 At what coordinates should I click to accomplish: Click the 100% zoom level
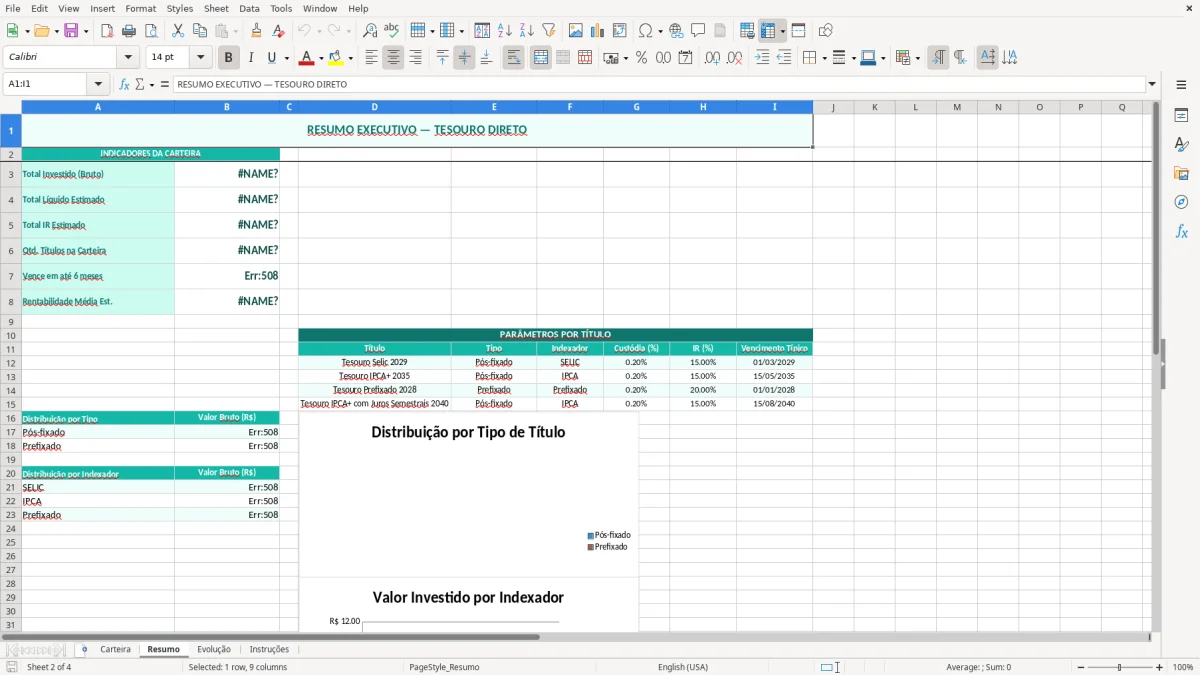click(1183, 667)
